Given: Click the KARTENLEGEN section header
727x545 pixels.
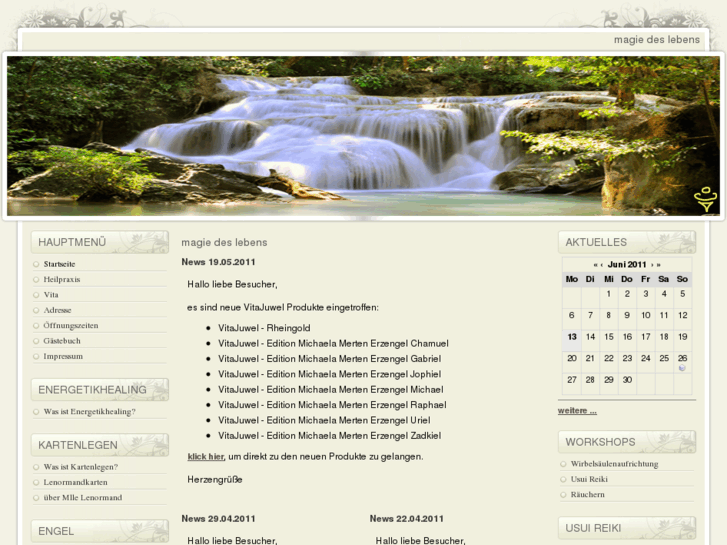Looking at the screenshot, I should (100, 445).
